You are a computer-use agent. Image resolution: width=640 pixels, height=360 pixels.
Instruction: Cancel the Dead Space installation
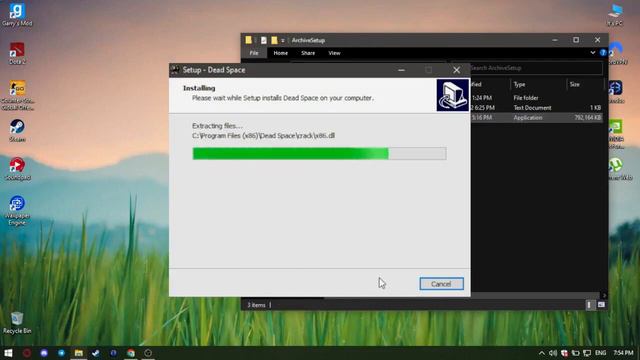pos(441,284)
